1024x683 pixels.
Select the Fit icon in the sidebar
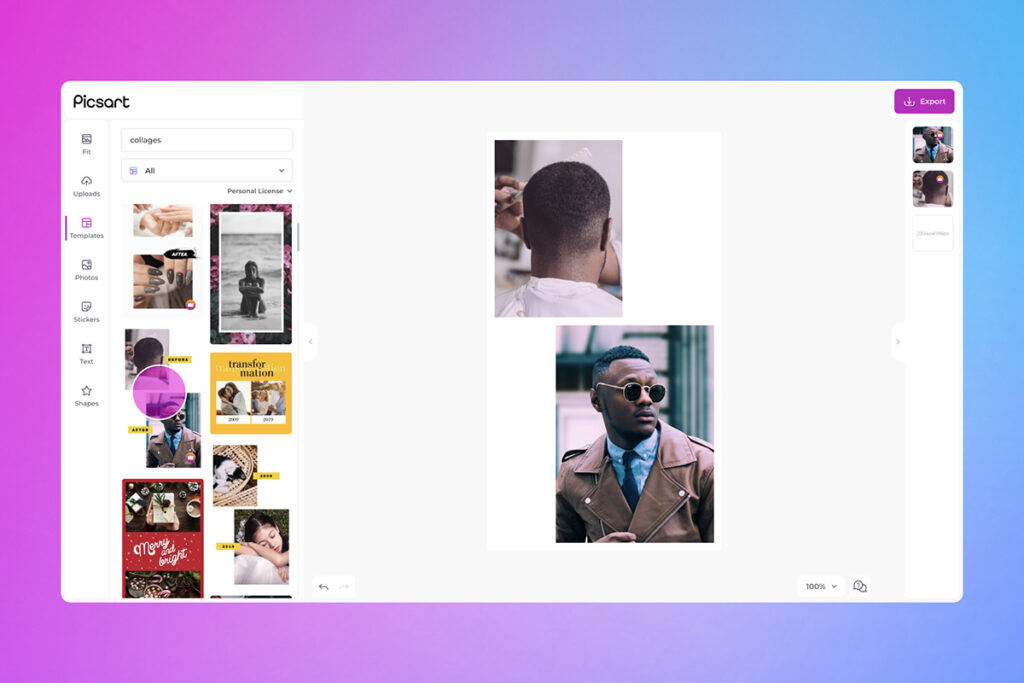click(86, 144)
